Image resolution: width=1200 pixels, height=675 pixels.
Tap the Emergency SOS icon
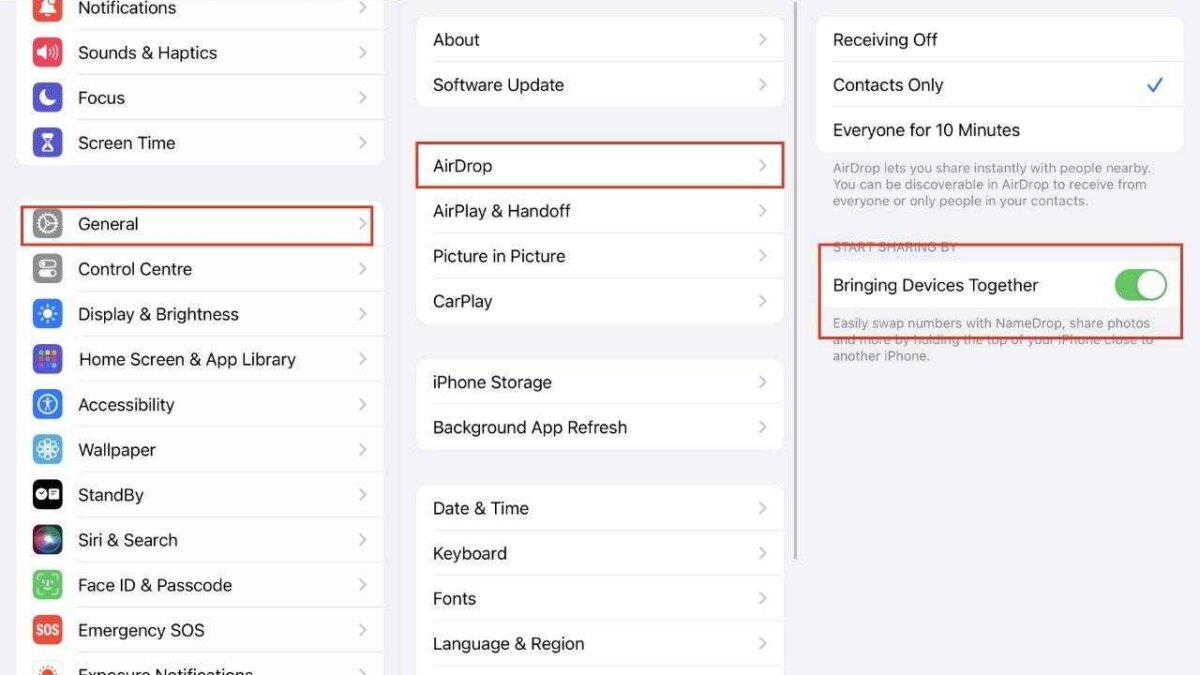click(47, 630)
